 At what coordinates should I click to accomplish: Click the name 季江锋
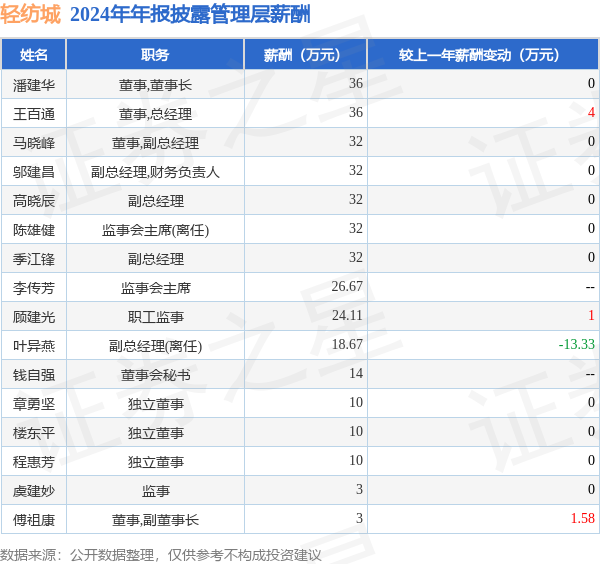click(x=34, y=259)
